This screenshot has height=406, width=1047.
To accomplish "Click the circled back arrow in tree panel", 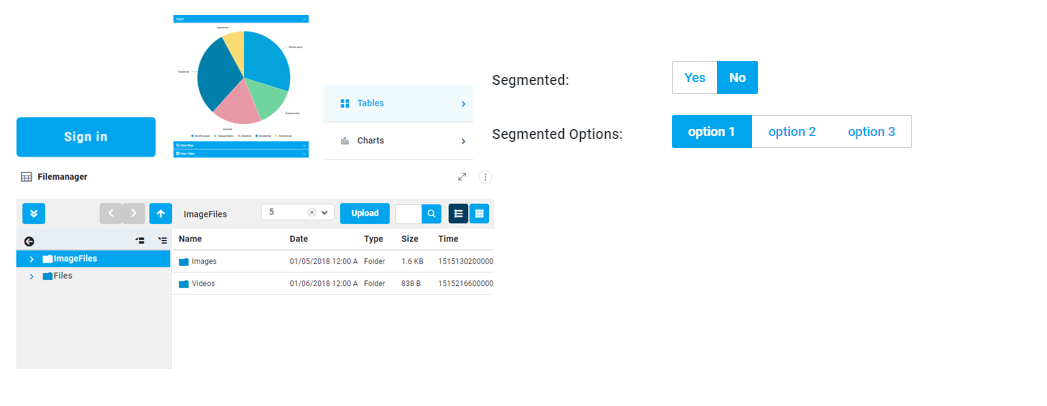I will click(x=30, y=241).
